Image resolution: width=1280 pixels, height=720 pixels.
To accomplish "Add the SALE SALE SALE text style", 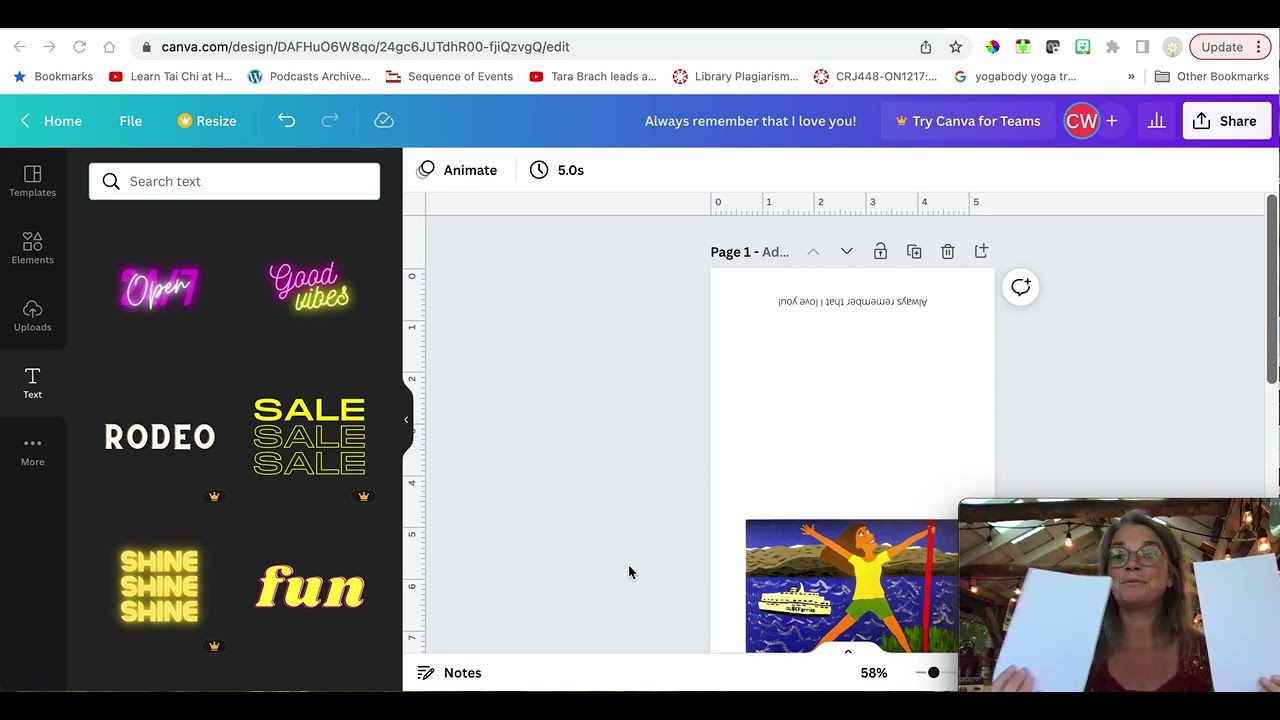I will (310, 437).
